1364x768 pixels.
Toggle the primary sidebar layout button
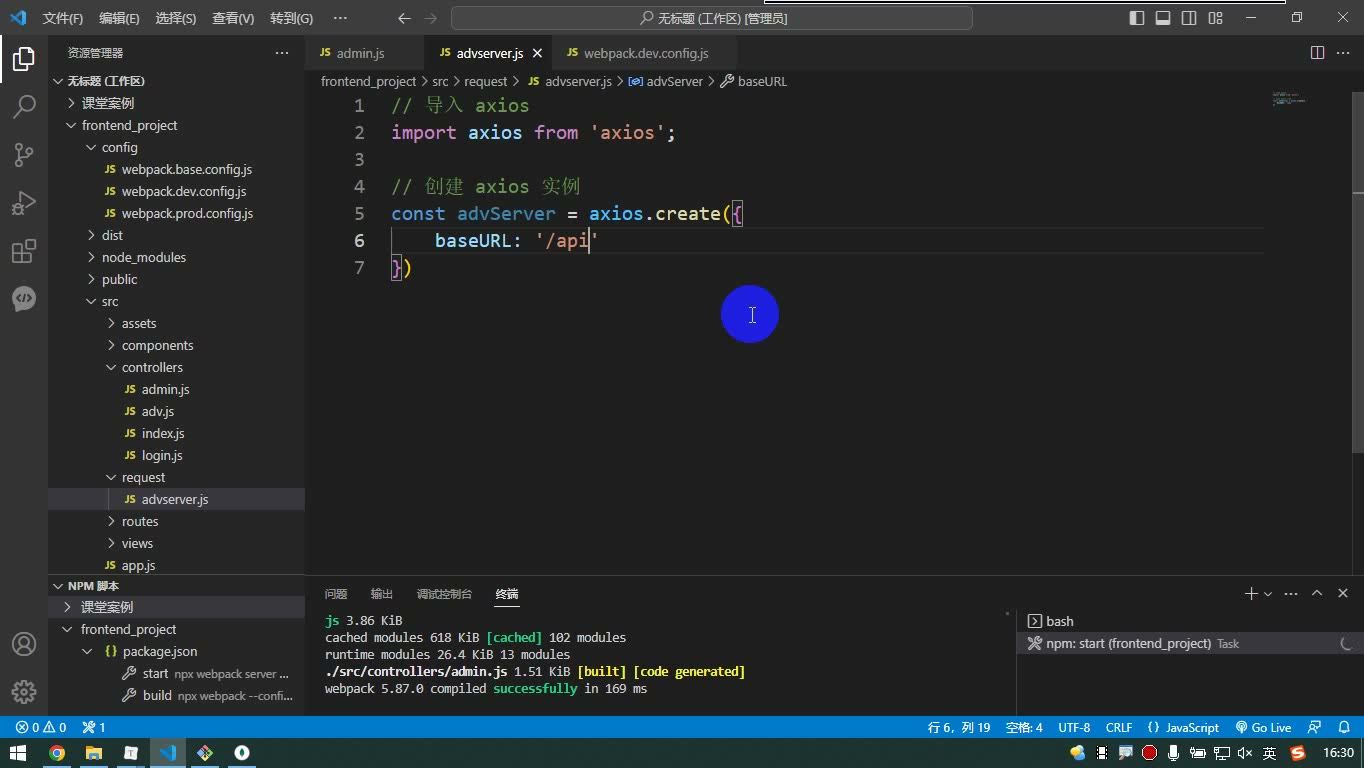tap(1137, 18)
